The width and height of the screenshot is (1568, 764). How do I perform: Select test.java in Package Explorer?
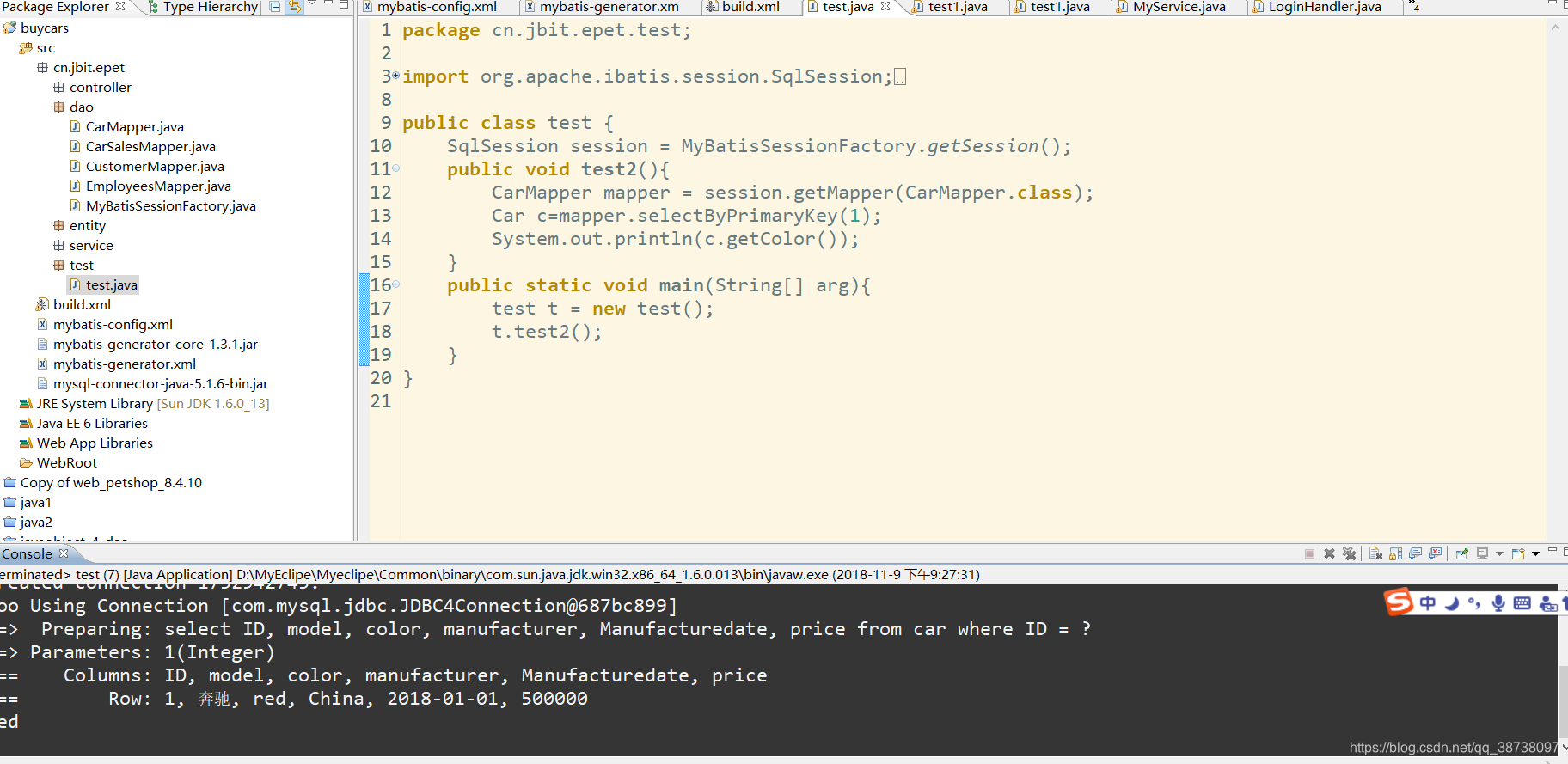coord(111,285)
